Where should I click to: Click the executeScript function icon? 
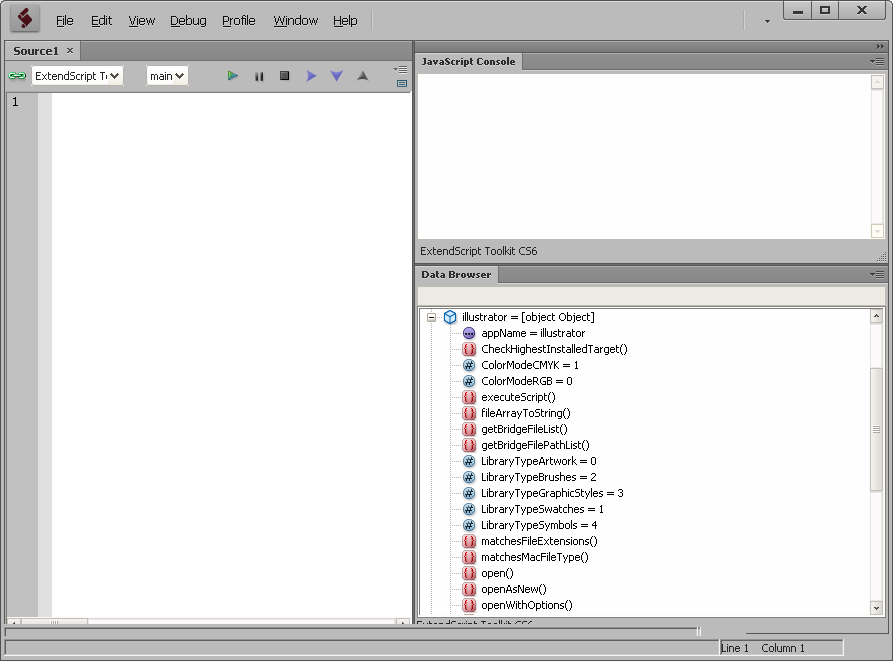coord(469,397)
